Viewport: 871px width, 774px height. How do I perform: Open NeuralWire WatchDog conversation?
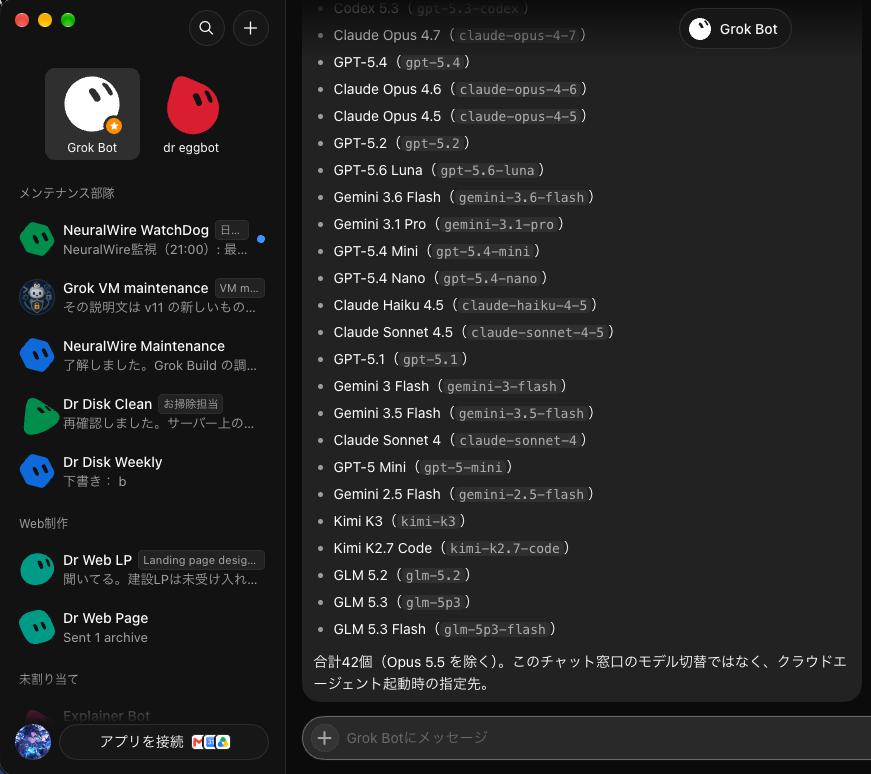[143, 239]
